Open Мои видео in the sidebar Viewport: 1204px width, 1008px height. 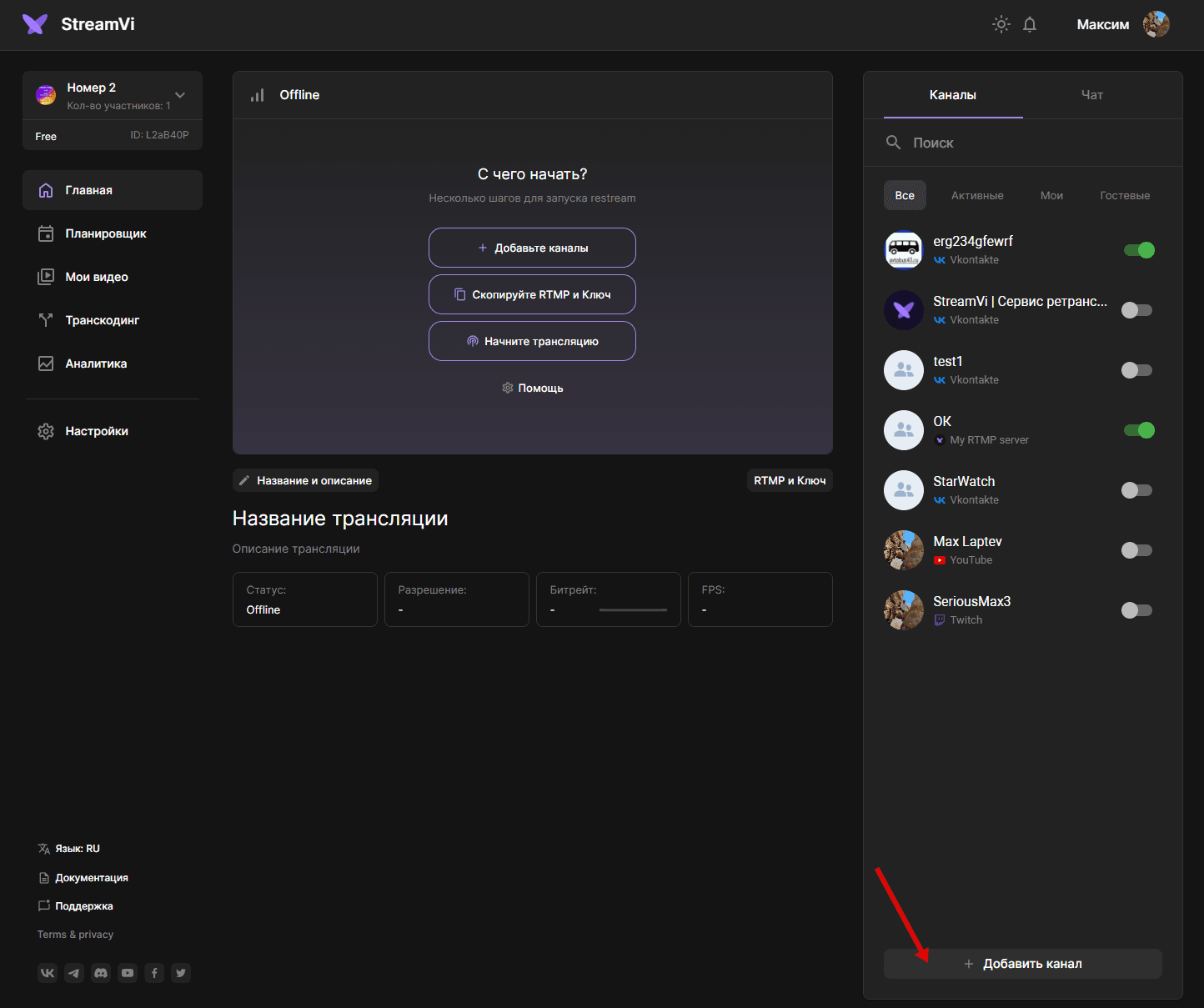pyautogui.click(x=113, y=277)
